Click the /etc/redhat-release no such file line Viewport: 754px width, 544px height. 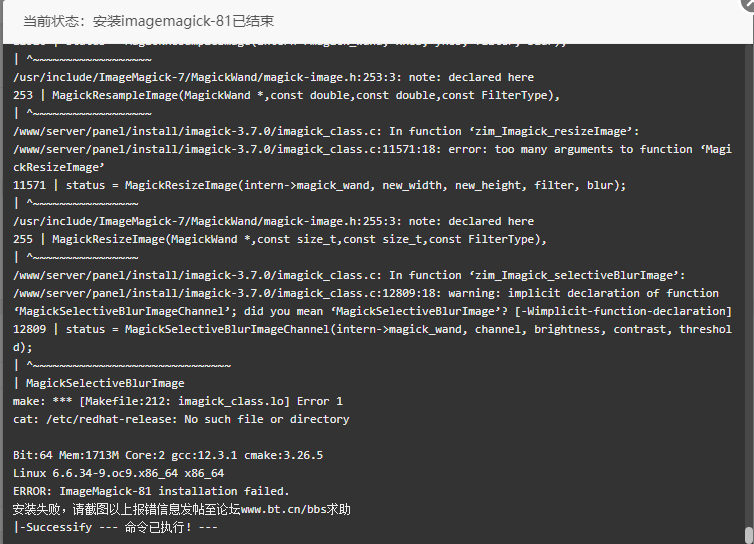click(x=181, y=419)
